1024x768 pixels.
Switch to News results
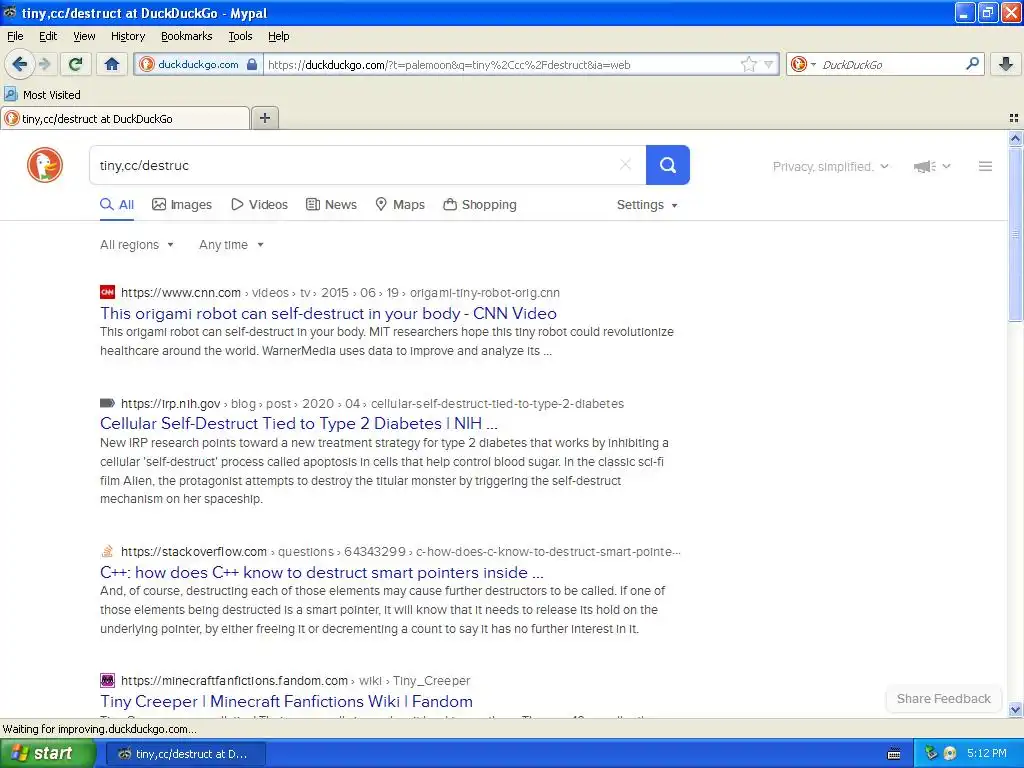(331, 205)
